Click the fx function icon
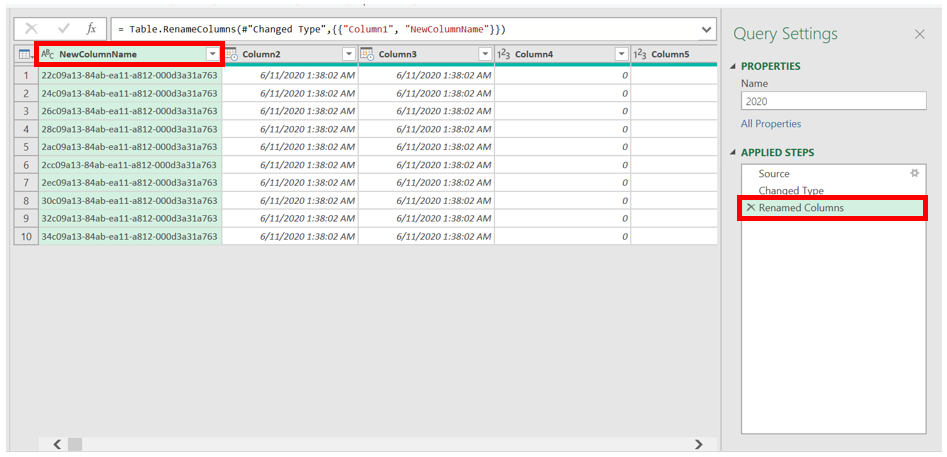 click(91, 28)
